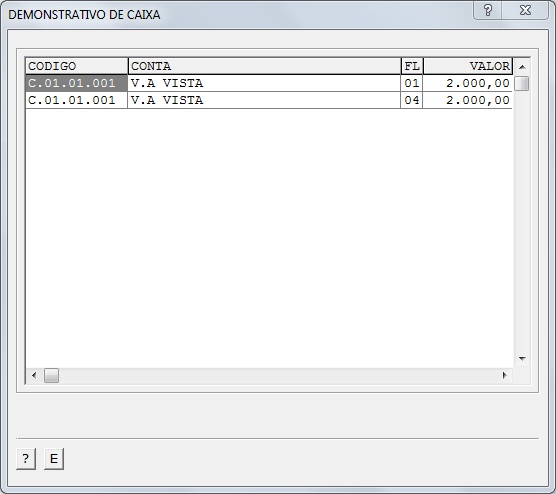Click 2.000,00 value in FL 01 row
Viewport: 556px width, 494px height.
click(x=467, y=83)
